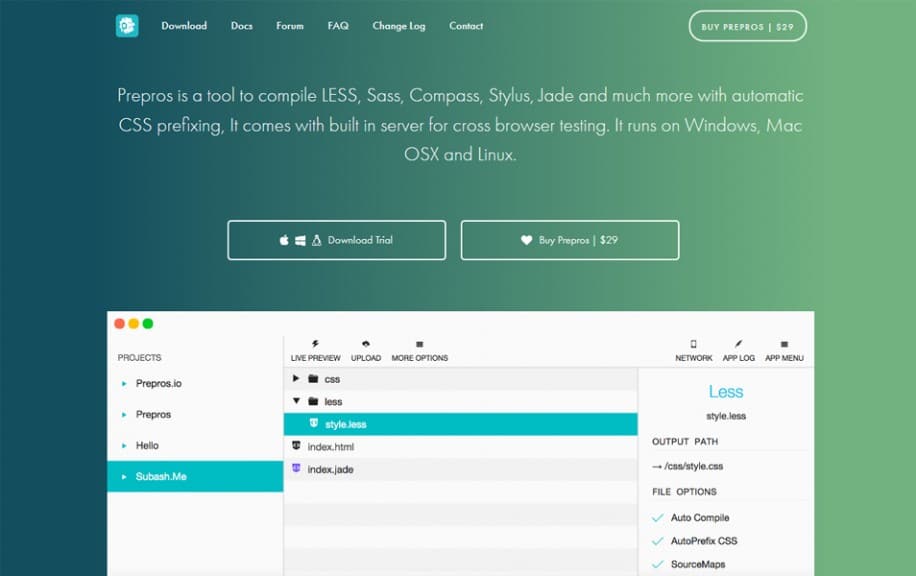Click the green traffic light dot
The image size is (916, 576).
tap(148, 324)
